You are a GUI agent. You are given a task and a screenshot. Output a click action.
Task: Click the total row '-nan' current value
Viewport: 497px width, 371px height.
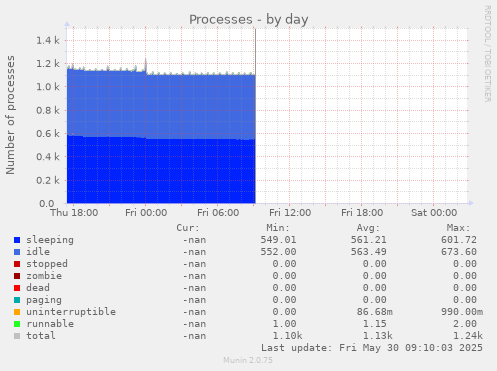(194, 336)
